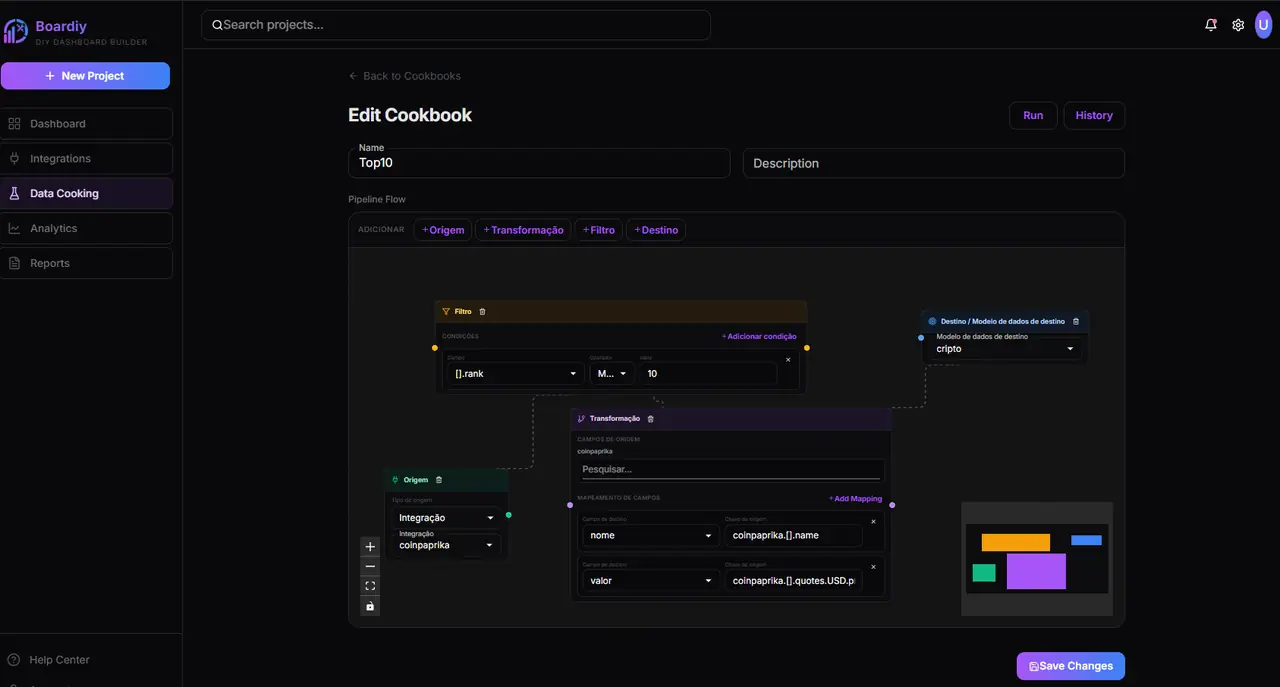Open the settings gear icon
This screenshot has height=687, width=1280.
click(1238, 25)
